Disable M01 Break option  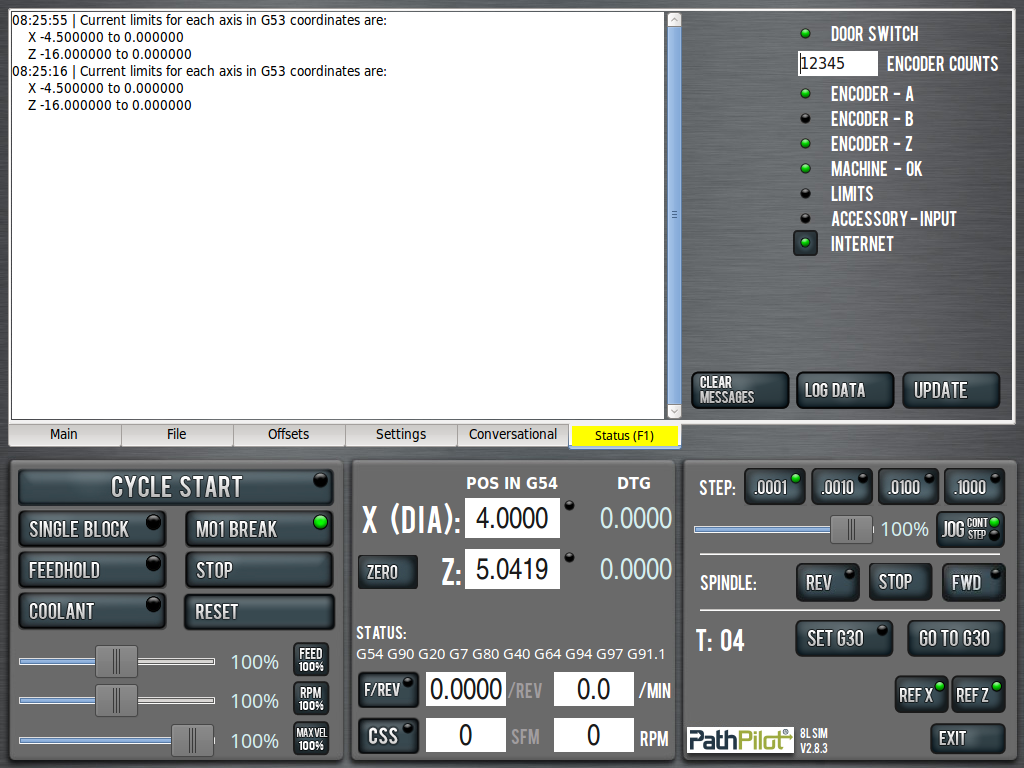[x=258, y=529]
